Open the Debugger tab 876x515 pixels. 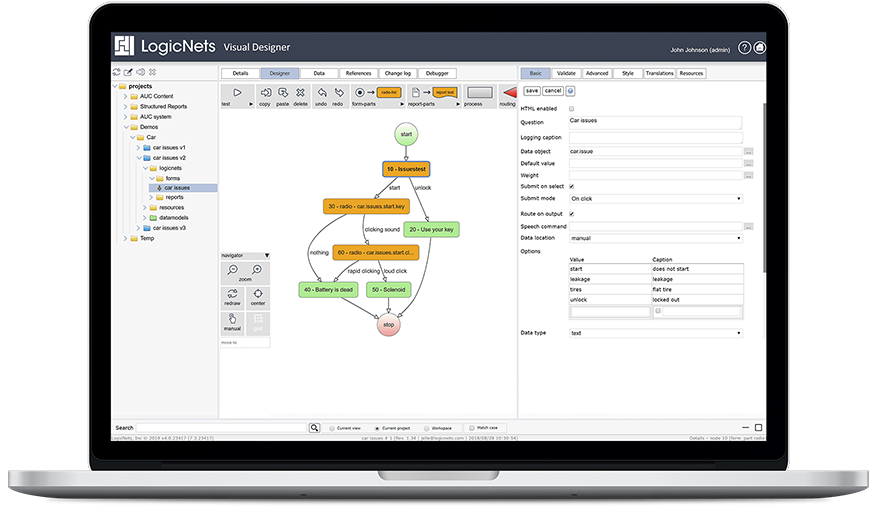pos(437,73)
